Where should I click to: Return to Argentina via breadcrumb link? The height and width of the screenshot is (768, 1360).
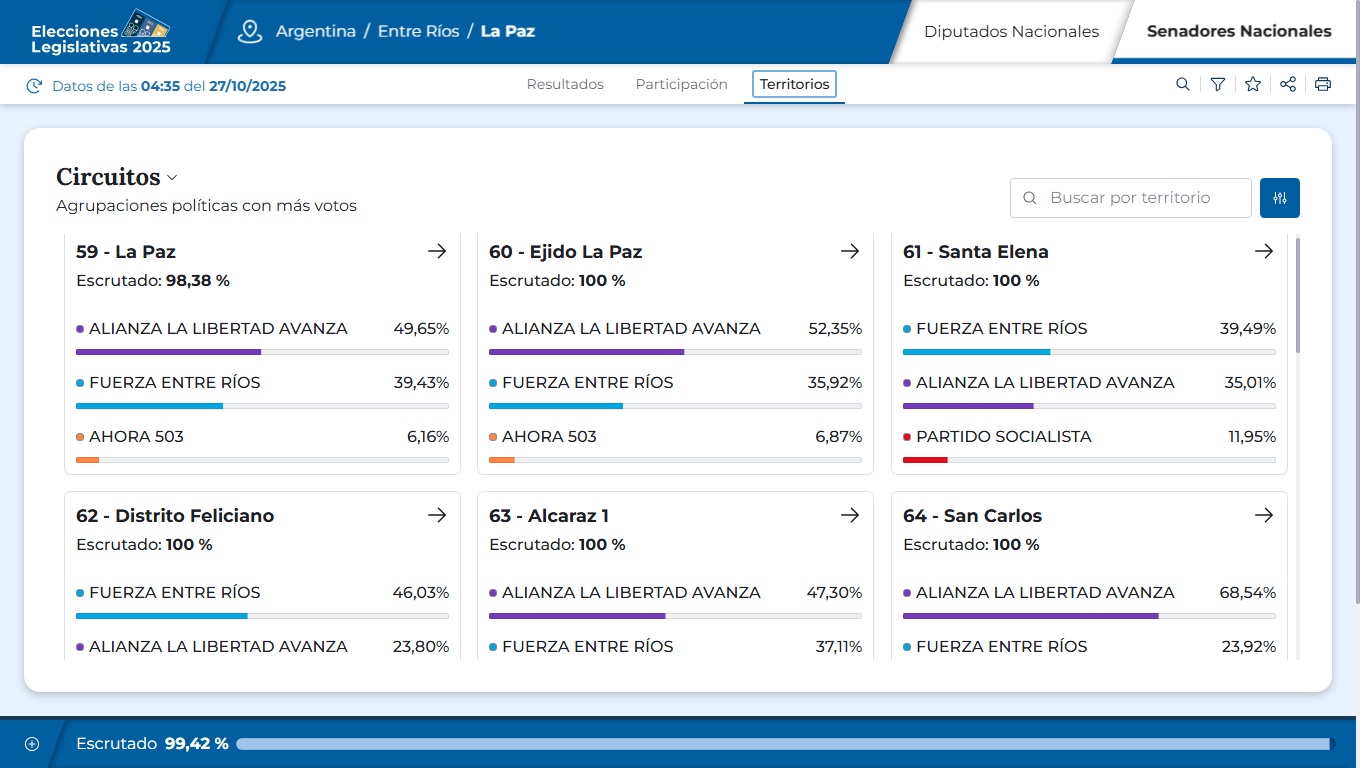click(316, 31)
